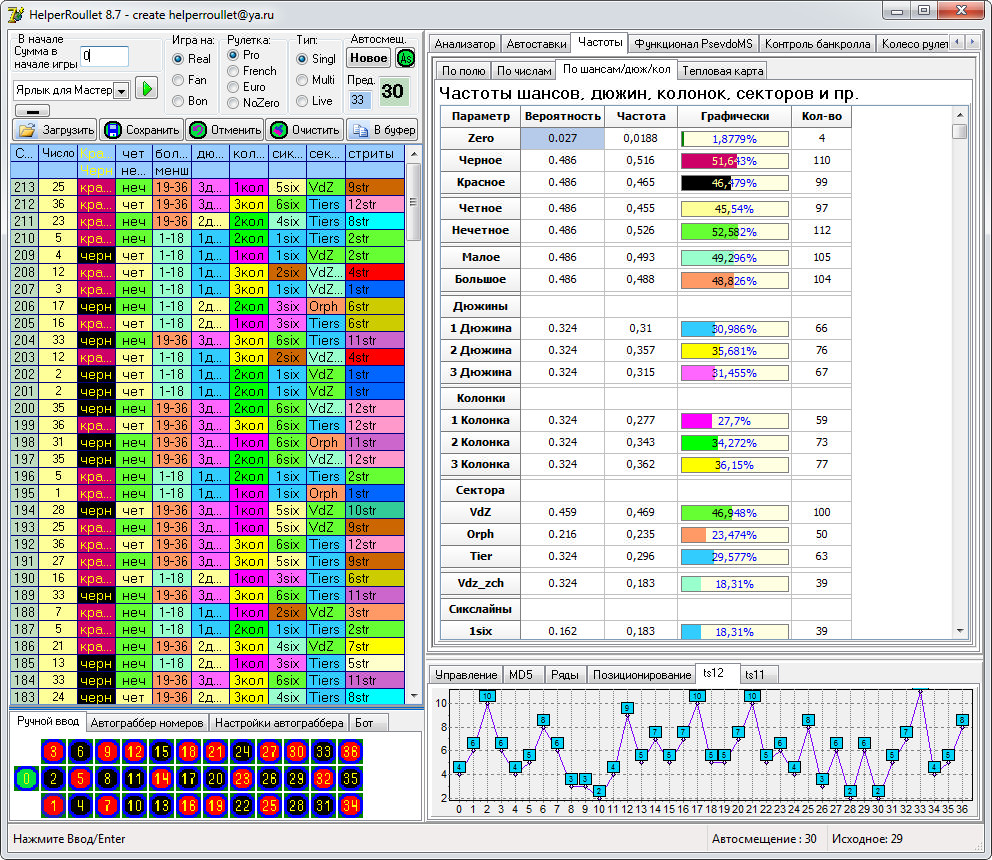Click the Загрузить load button
This screenshot has width=992, height=860.
pos(56,130)
